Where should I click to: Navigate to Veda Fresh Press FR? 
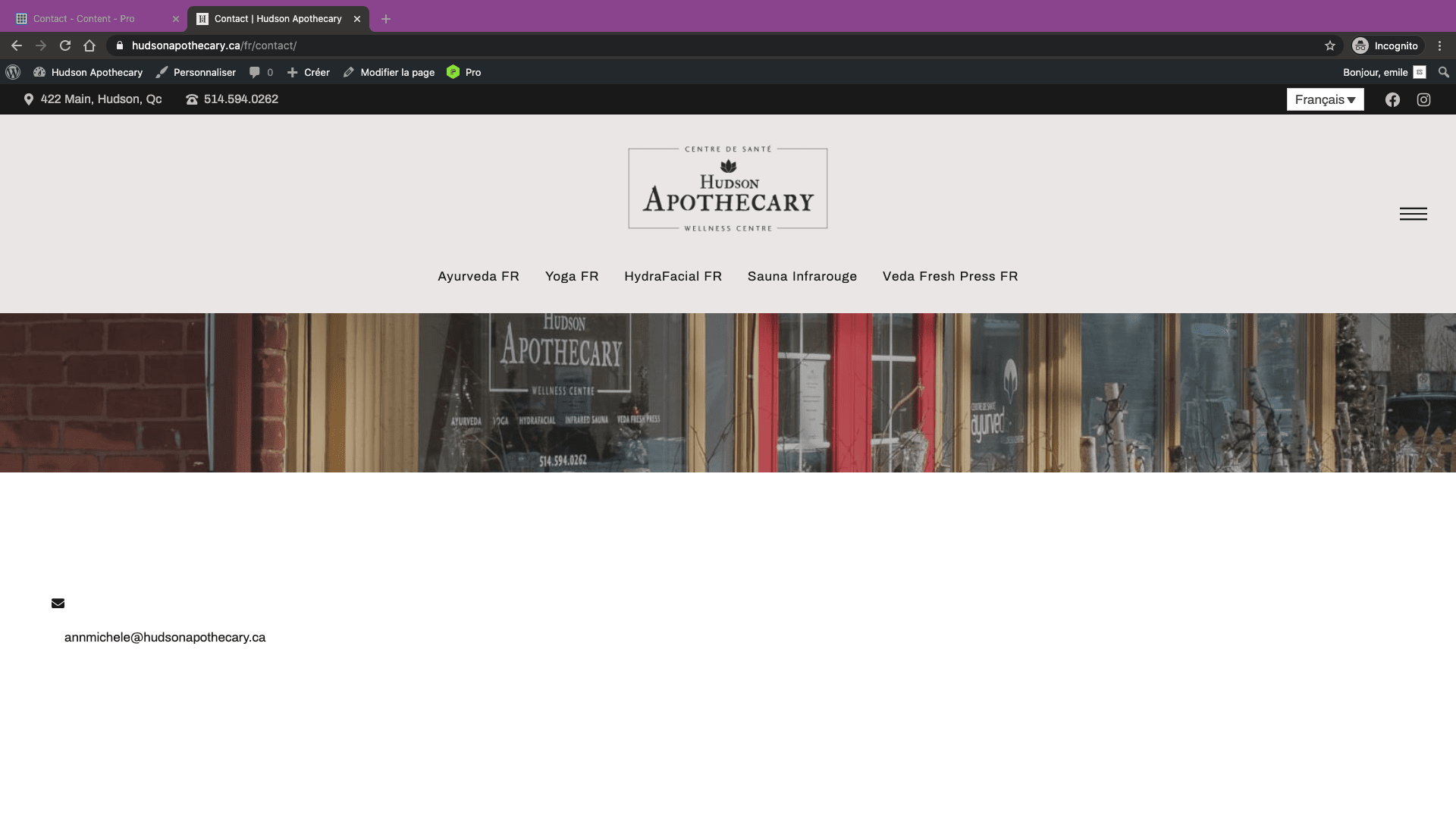point(950,276)
